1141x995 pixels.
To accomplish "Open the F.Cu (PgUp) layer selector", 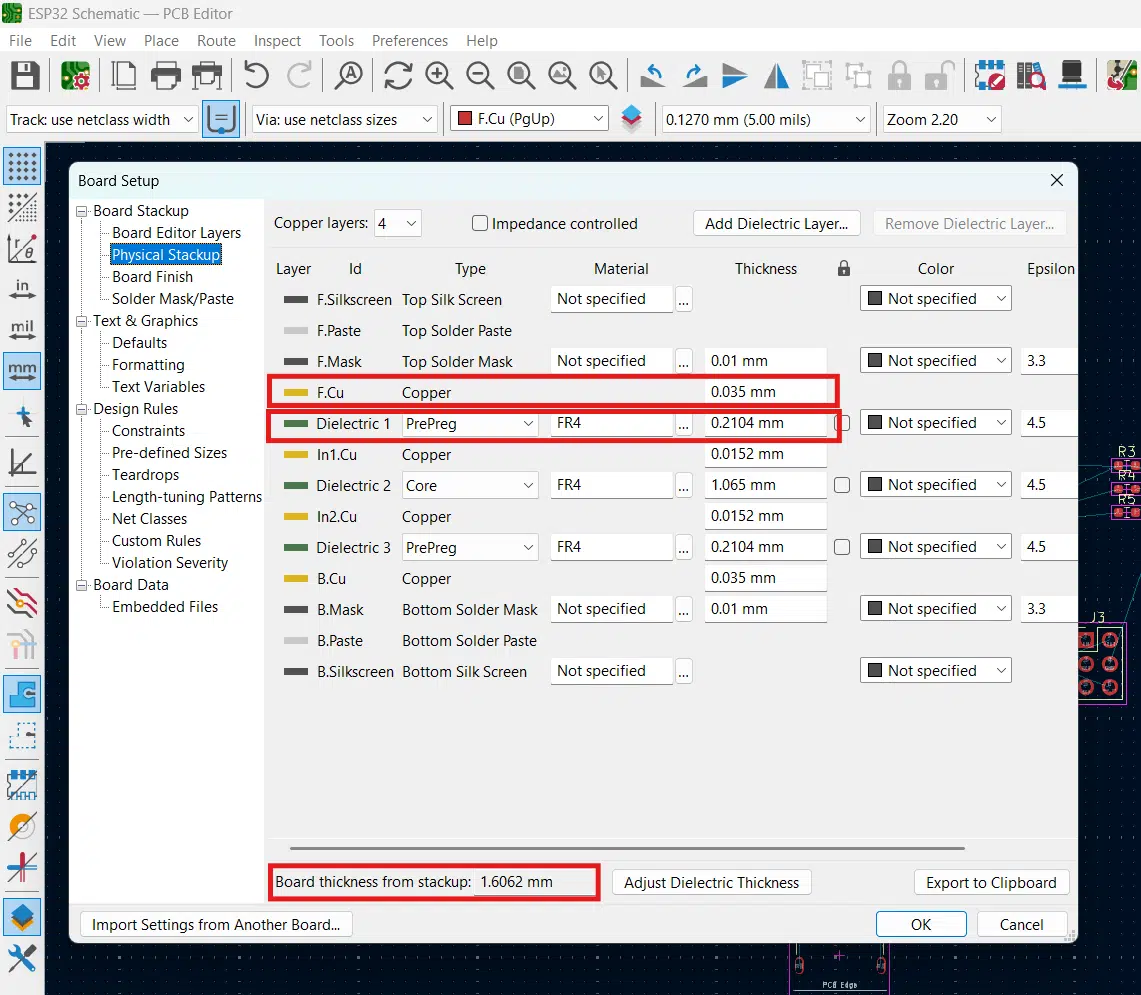I will click(x=529, y=119).
